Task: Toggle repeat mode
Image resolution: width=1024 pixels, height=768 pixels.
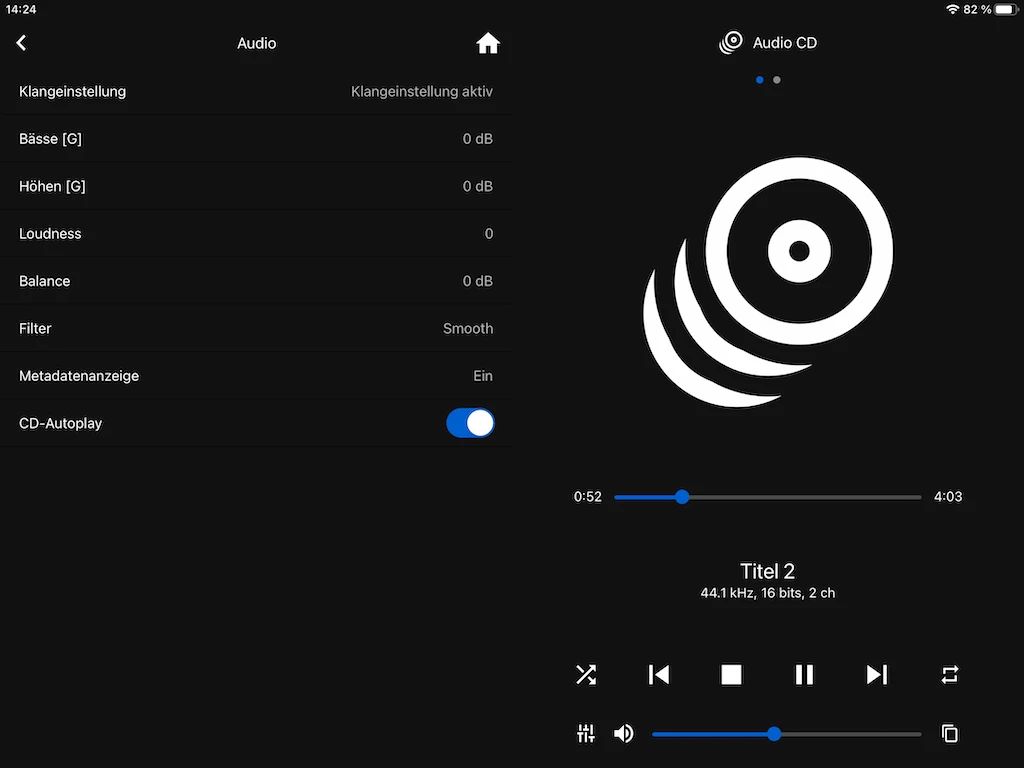Action: pyautogui.click(x=950, y=675)
